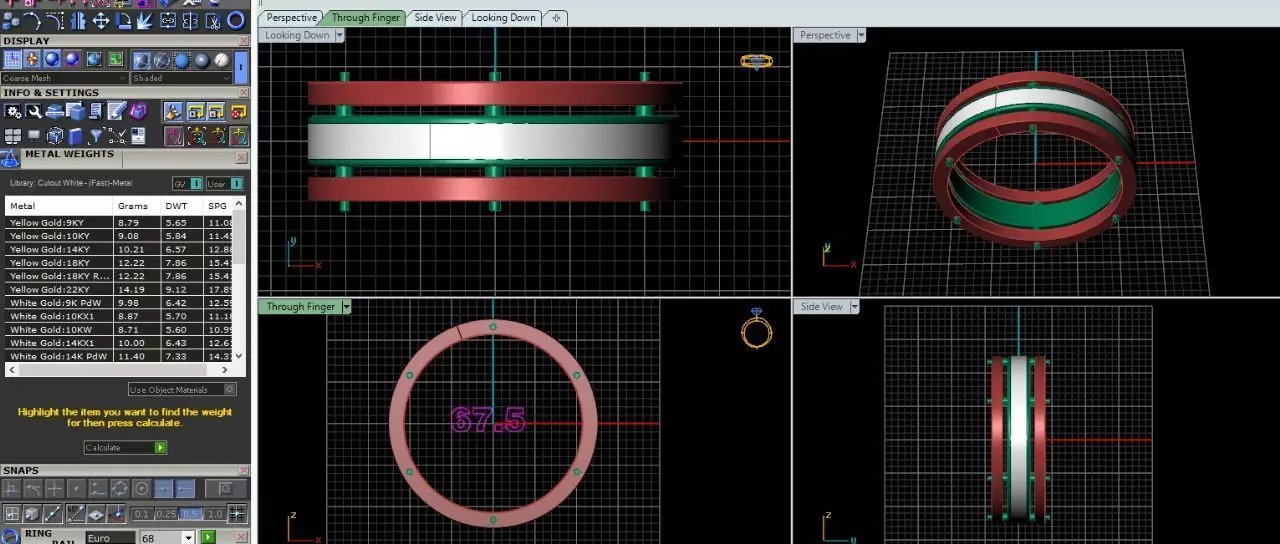Click the split with scissors tool icon
This screenshot has height=544, width=1280.
point(213,21)
